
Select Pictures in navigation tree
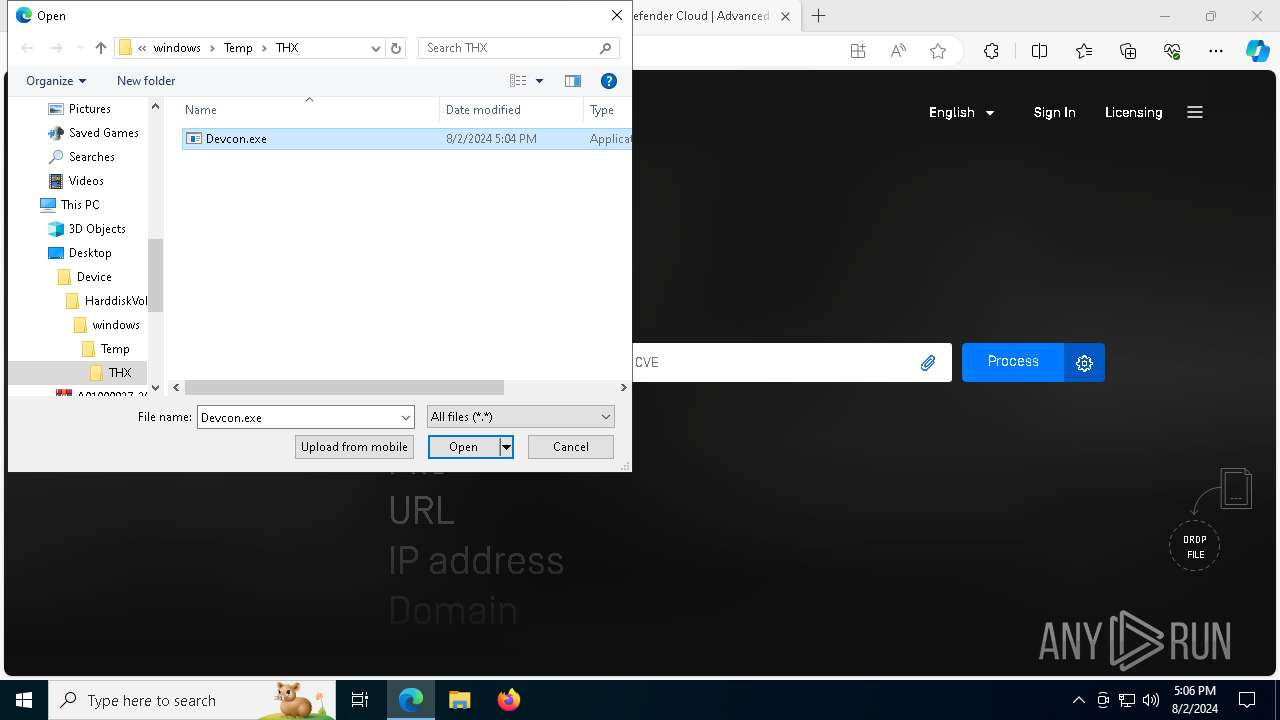click(x=89, y=109)
